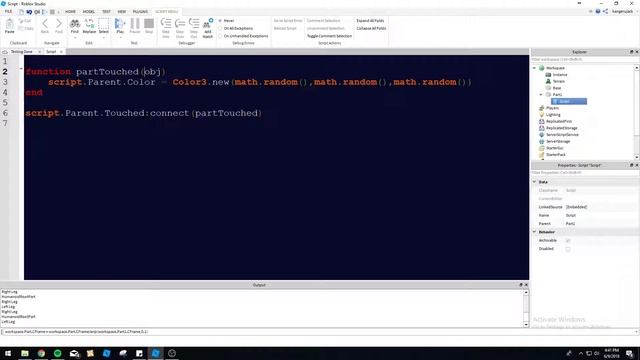Switch to the TEST ribbon tab
The height and width of the screenshot is (360, 640).
click(106, 11)
